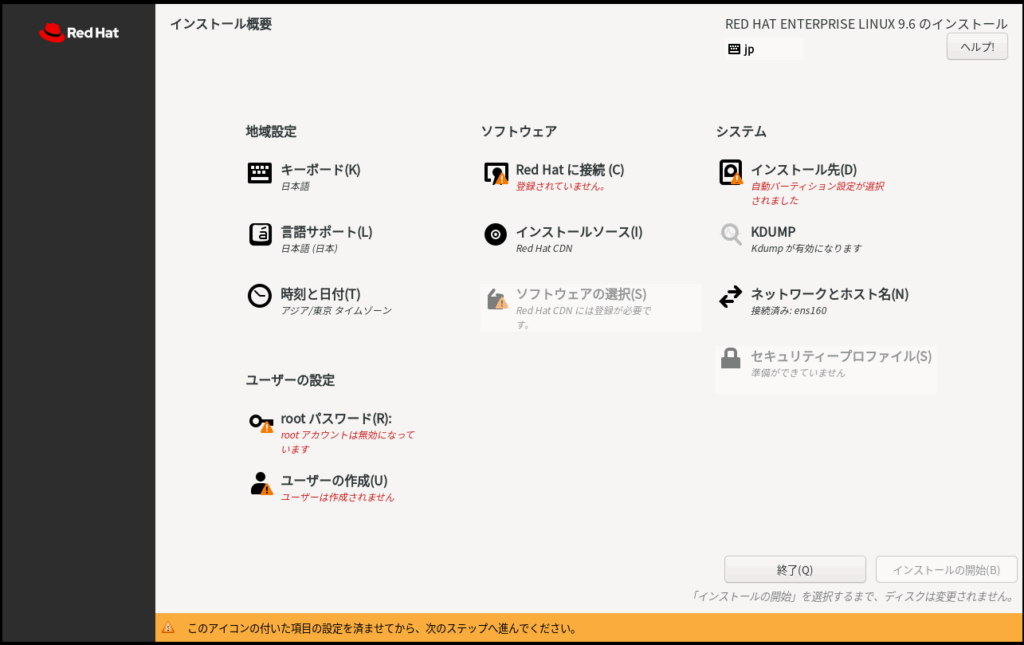Click the jp keyboard layout indicator

click(x=763, y=49)
